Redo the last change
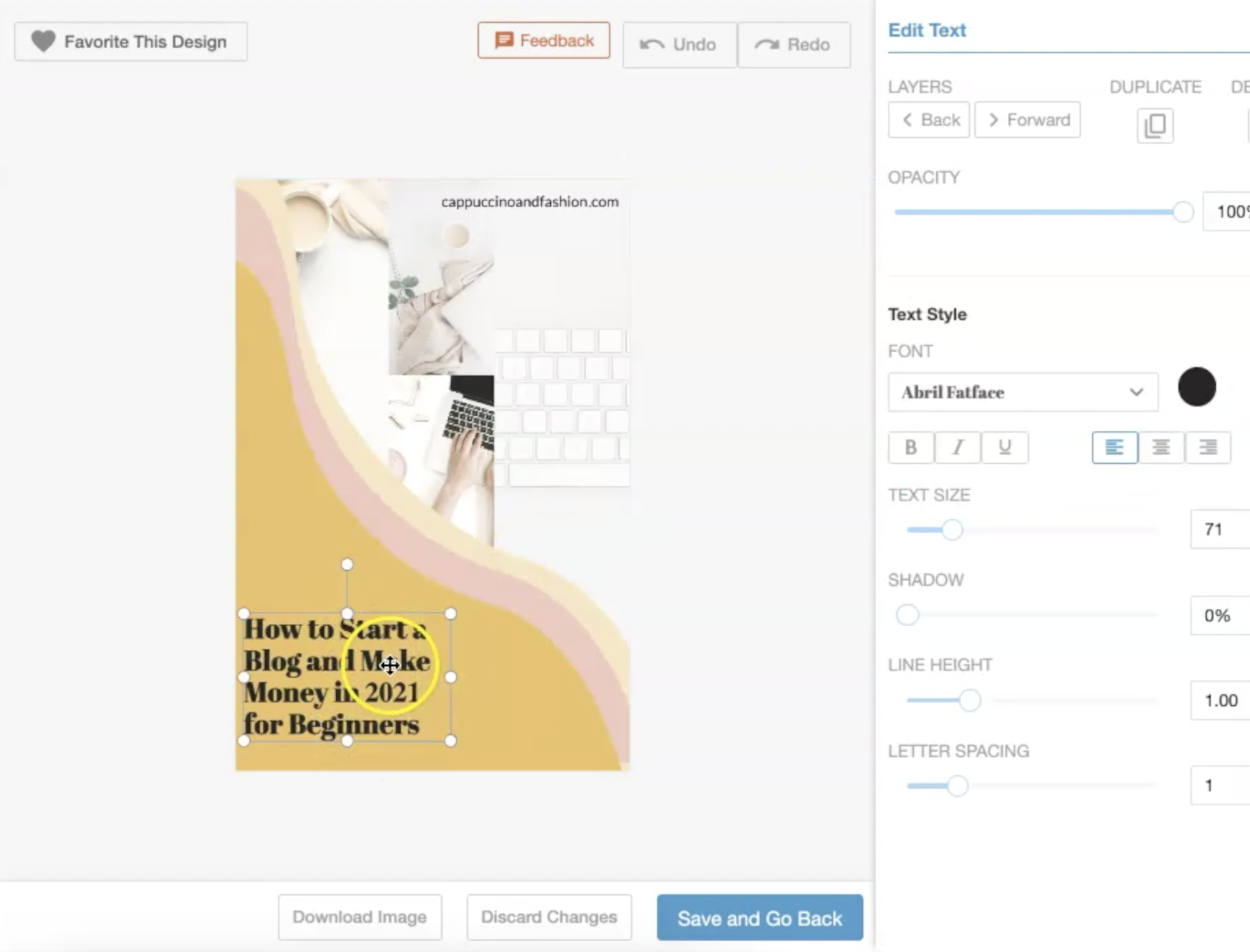This screenshot has height=952, width=1250. (x=794, y=44)
